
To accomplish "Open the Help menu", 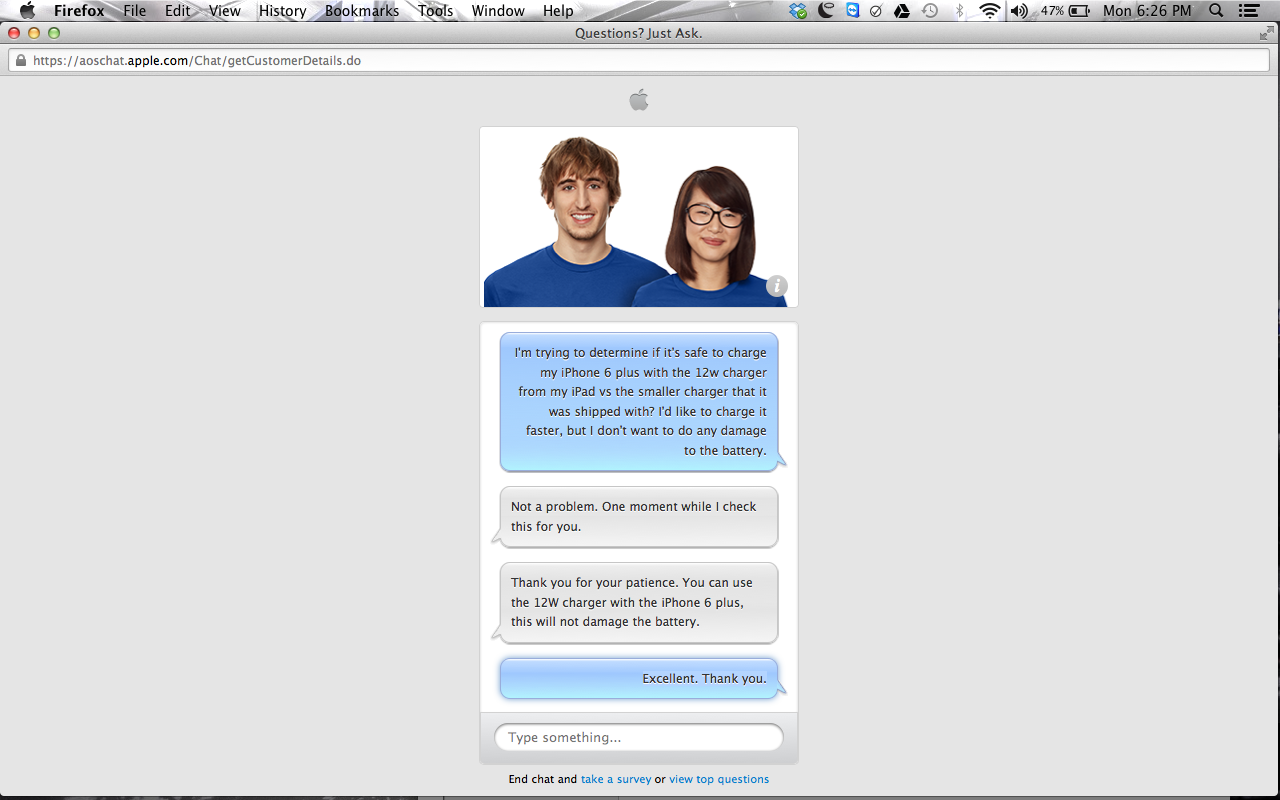I will click(x=558, y=11).
